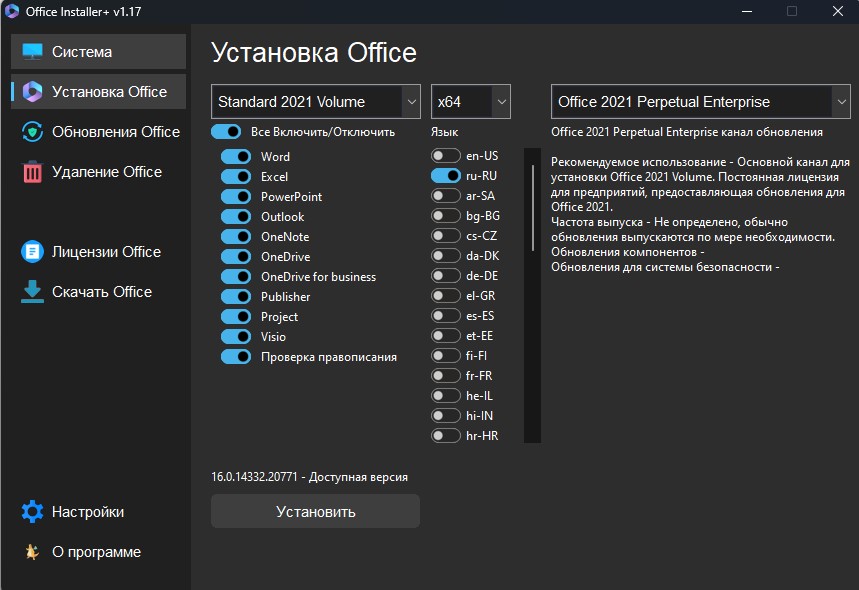Turn off the Publisher switch
Viewport: 859px width, 590px height.
point(236,296)
